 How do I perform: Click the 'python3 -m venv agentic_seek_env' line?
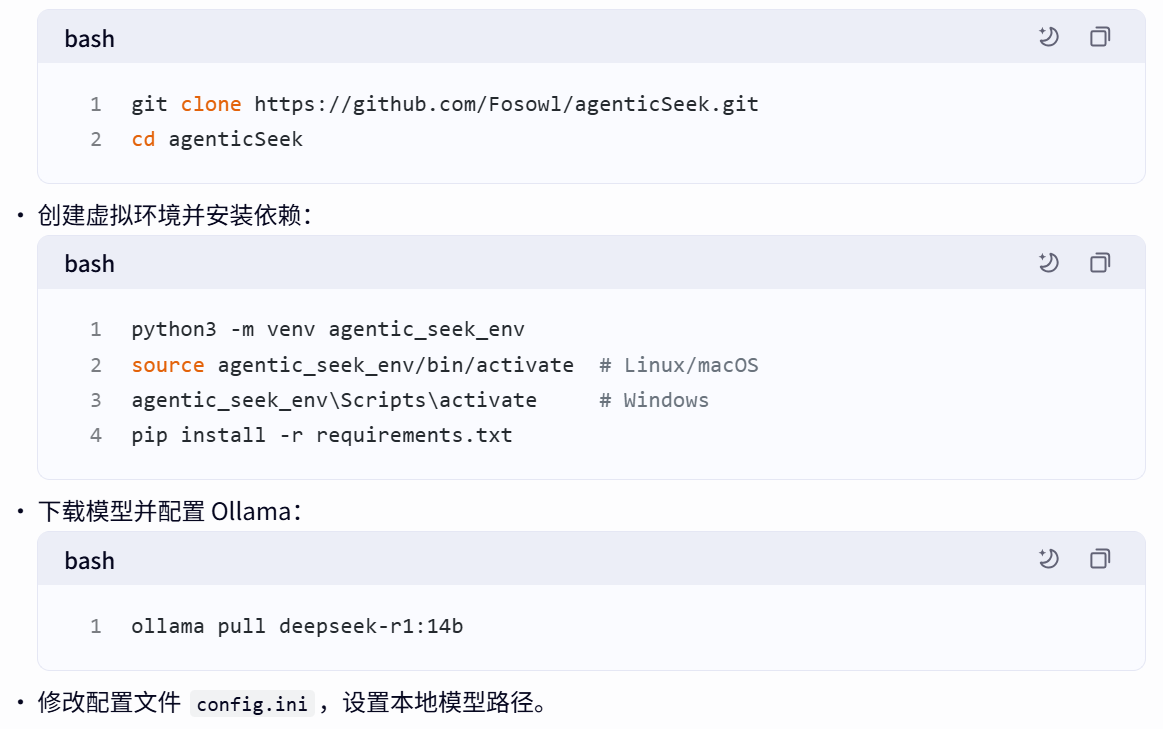click(328, 329)
